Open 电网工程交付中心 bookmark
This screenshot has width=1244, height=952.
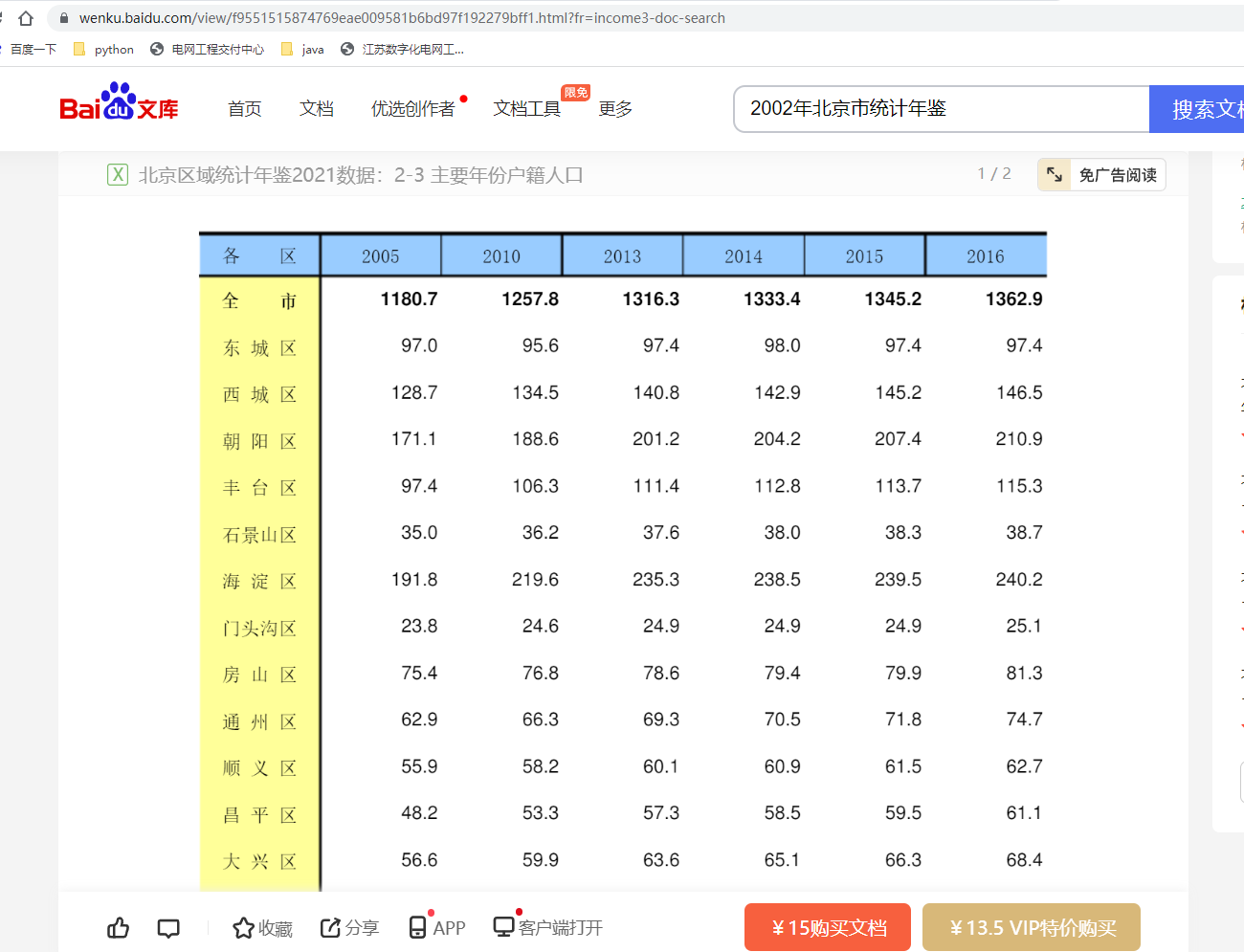[x=208, y=49]
